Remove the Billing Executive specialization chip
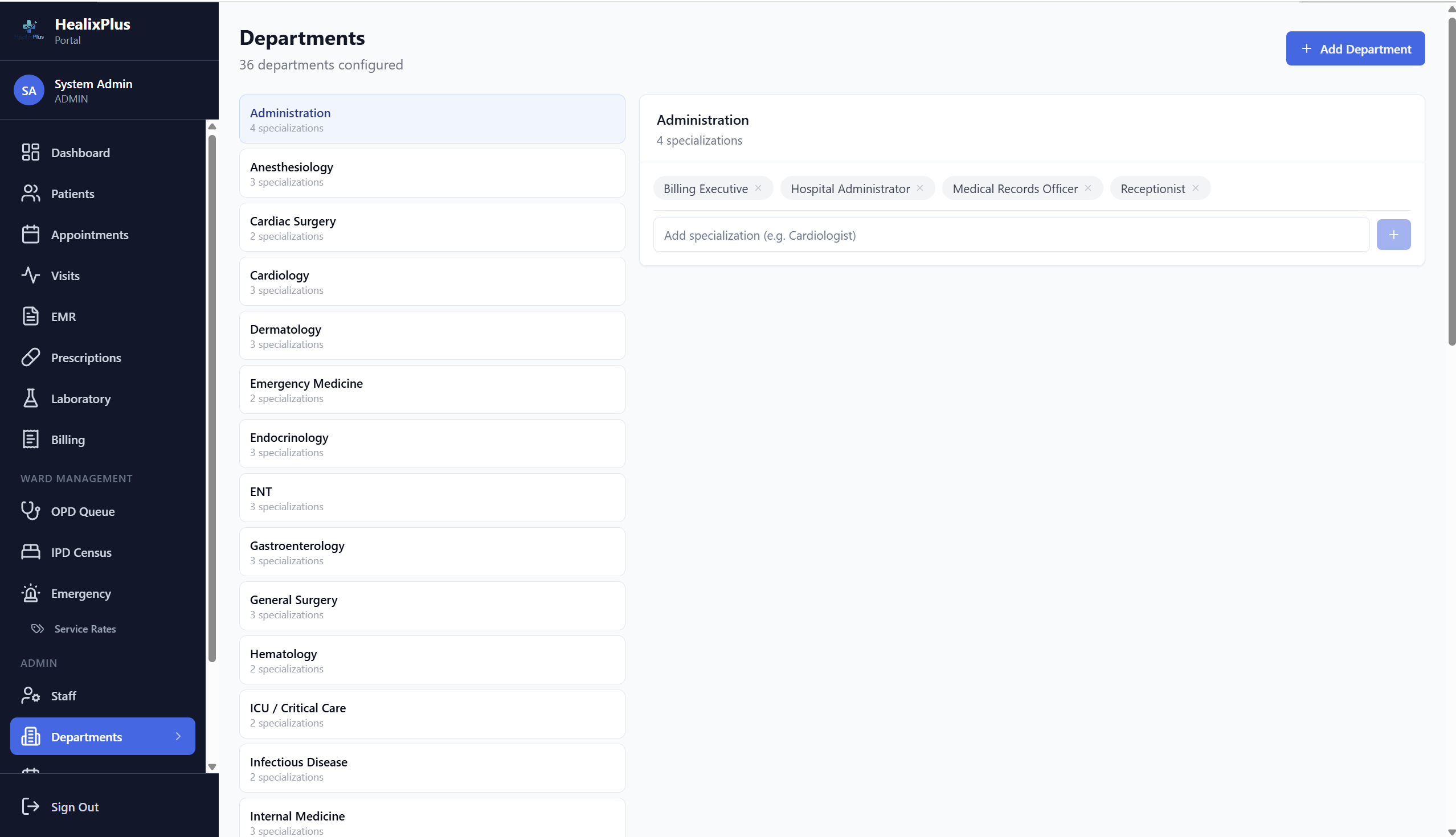This screenshot has width=1456, height=837. click(759, 188)
